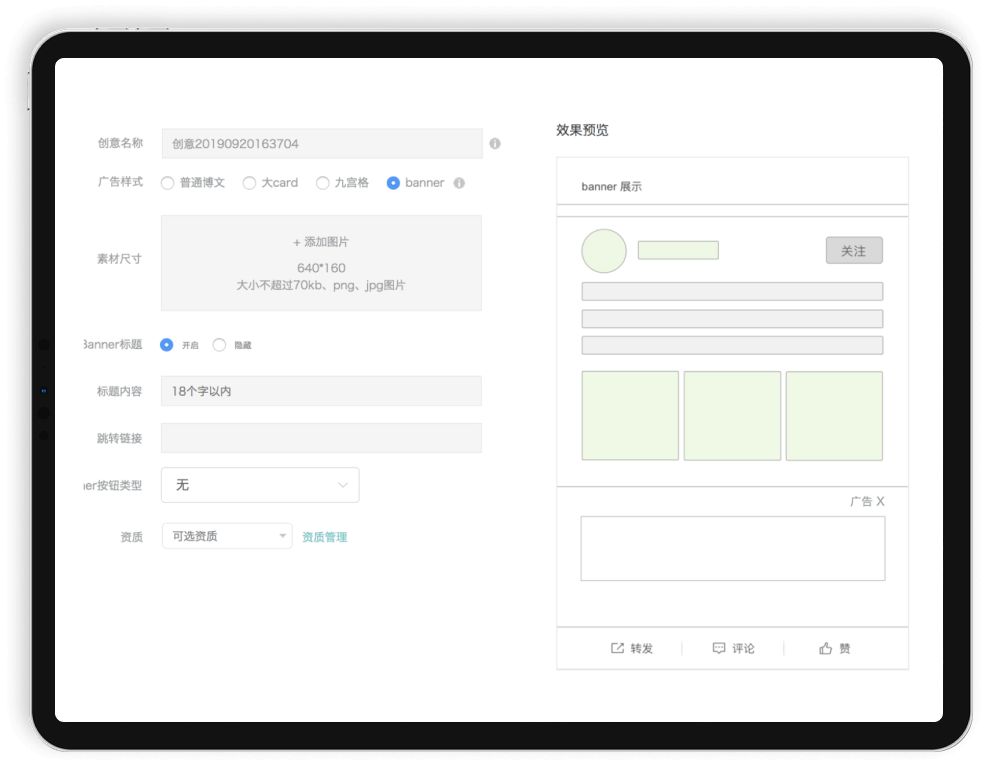The height and width of the screenshot is (765, 986).
Task: Open the 资质管理 link
Action: click(x=325, y=537)
